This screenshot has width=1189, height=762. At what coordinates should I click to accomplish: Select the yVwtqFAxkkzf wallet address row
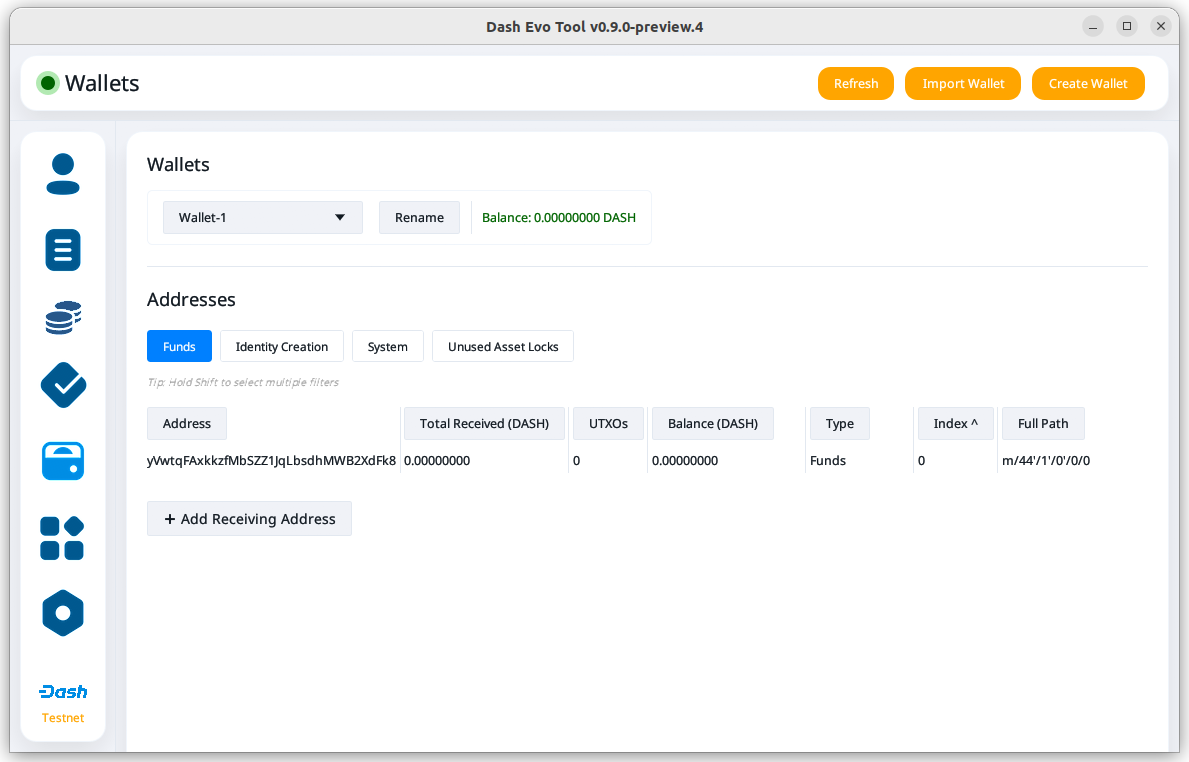coord(271,461)
